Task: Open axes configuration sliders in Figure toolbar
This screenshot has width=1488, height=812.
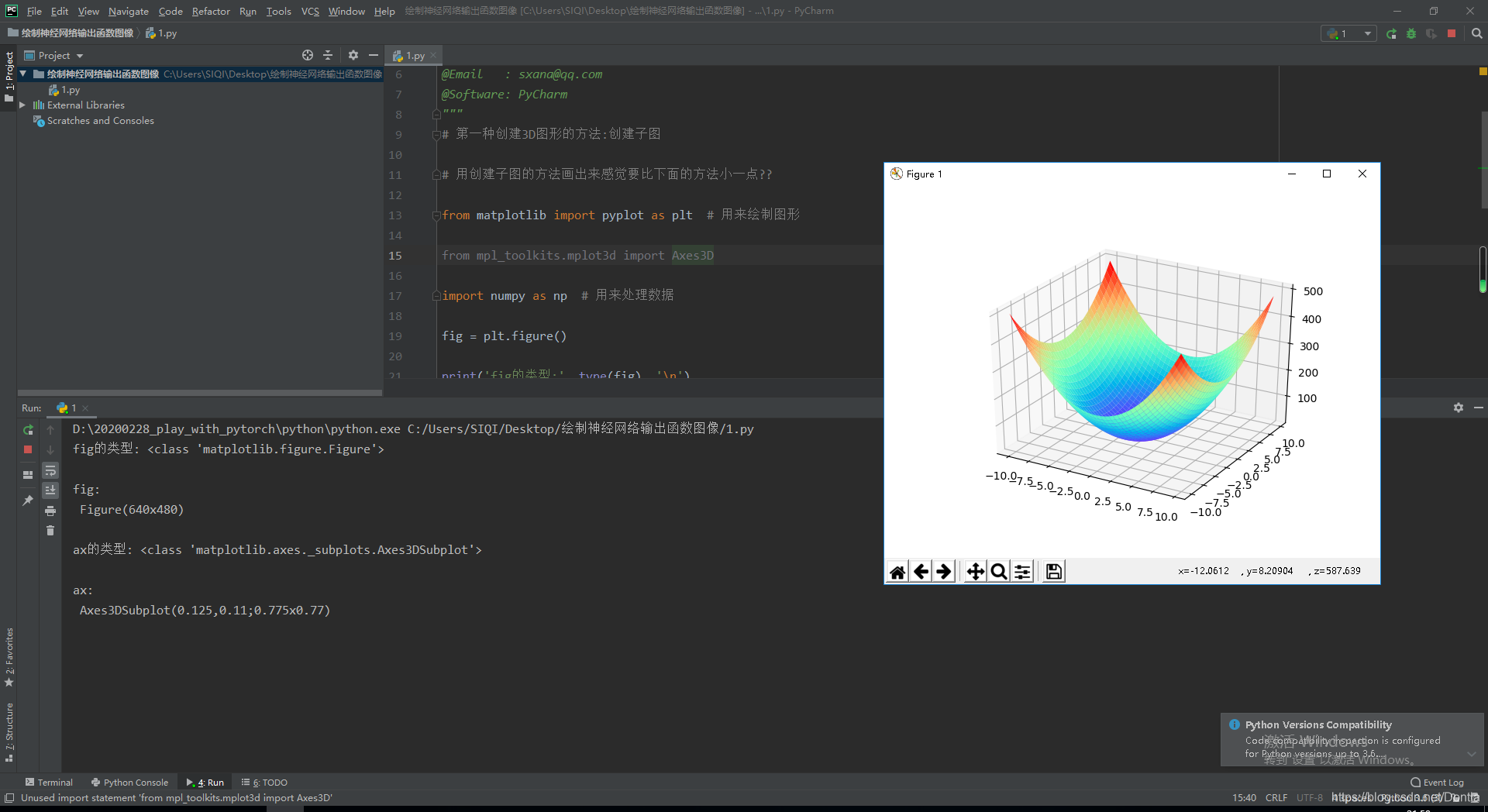Action: (1022, 571)
